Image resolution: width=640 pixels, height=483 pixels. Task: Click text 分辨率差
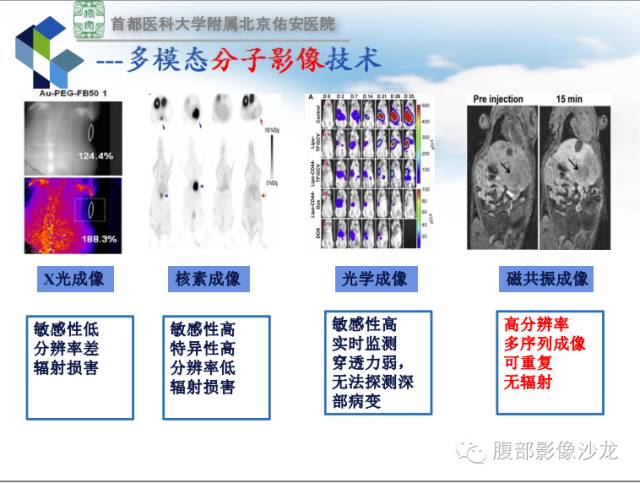click(x=66, y=348)
